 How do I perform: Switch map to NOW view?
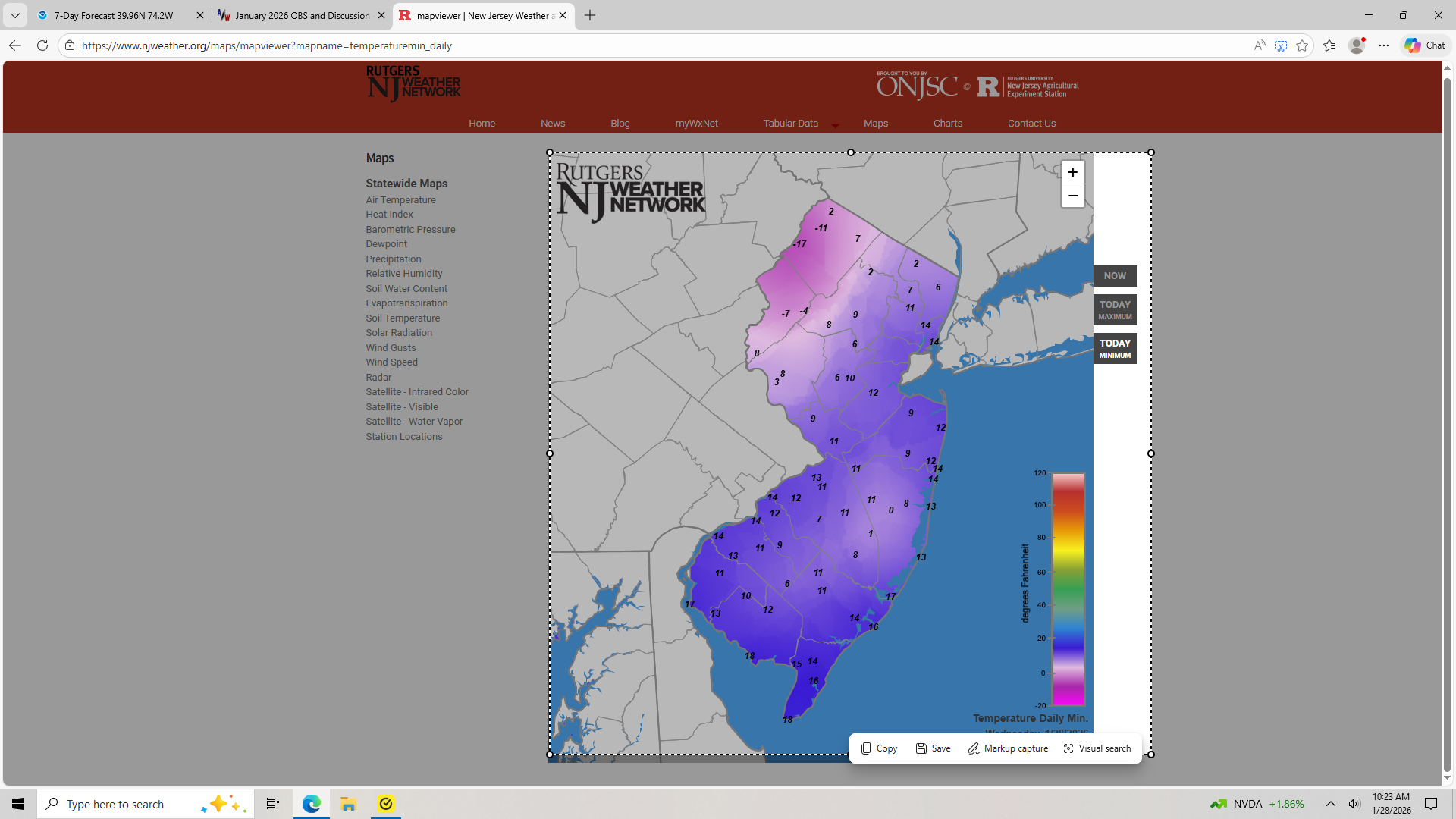click(x=1115, y=276)
